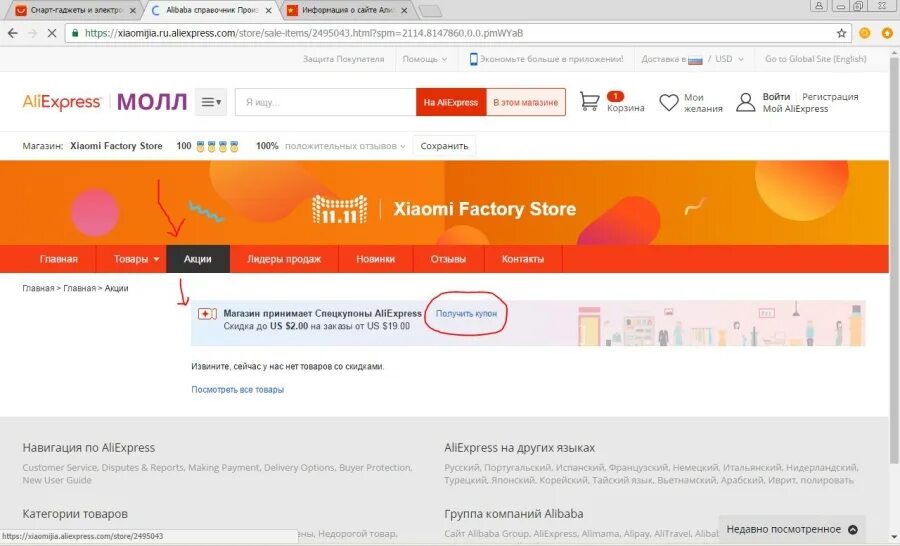900x546 pixels.
Task: Open the Новинки menu item
Action: coord(375,259)
